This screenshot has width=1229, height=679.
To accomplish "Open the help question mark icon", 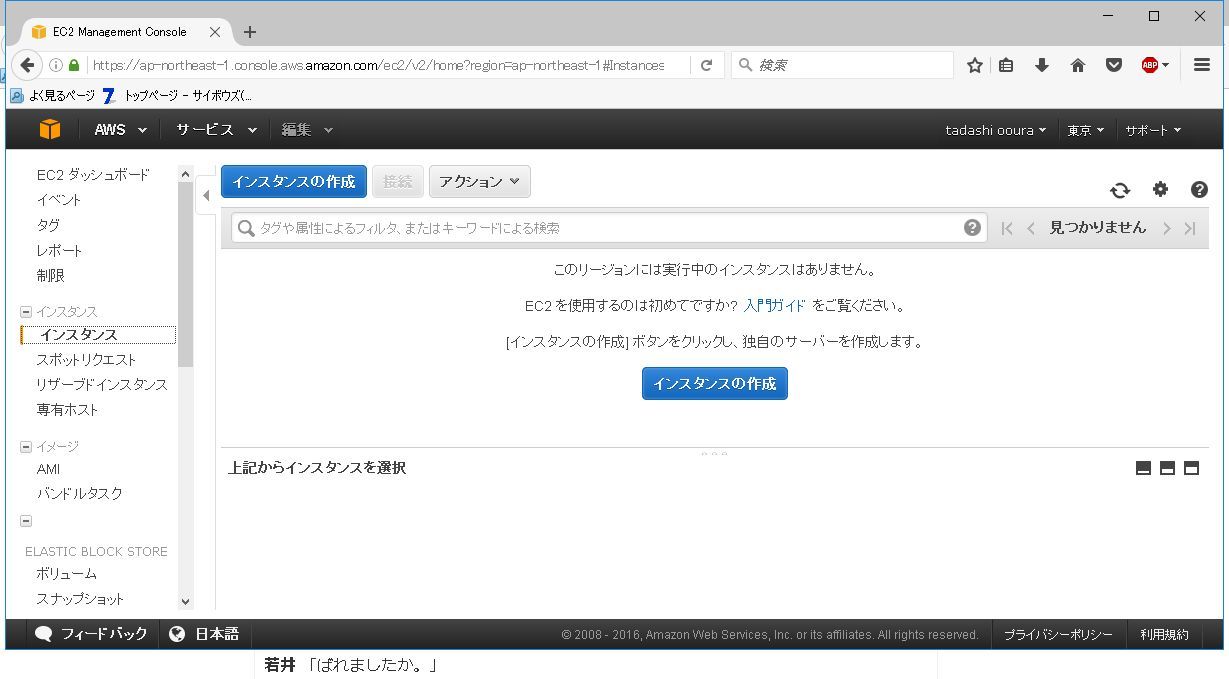I will pos(1199,190).
